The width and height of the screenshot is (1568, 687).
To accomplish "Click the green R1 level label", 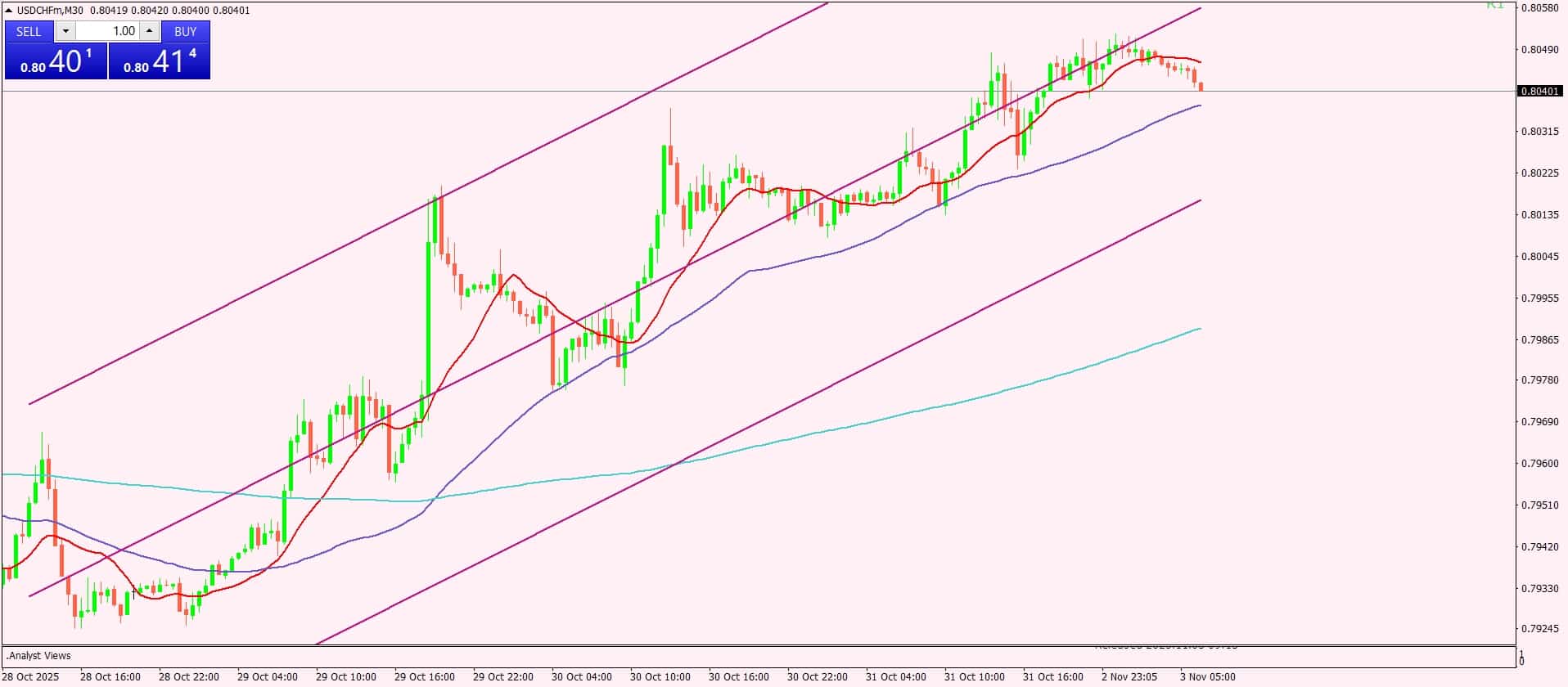I will [1496, 5].
